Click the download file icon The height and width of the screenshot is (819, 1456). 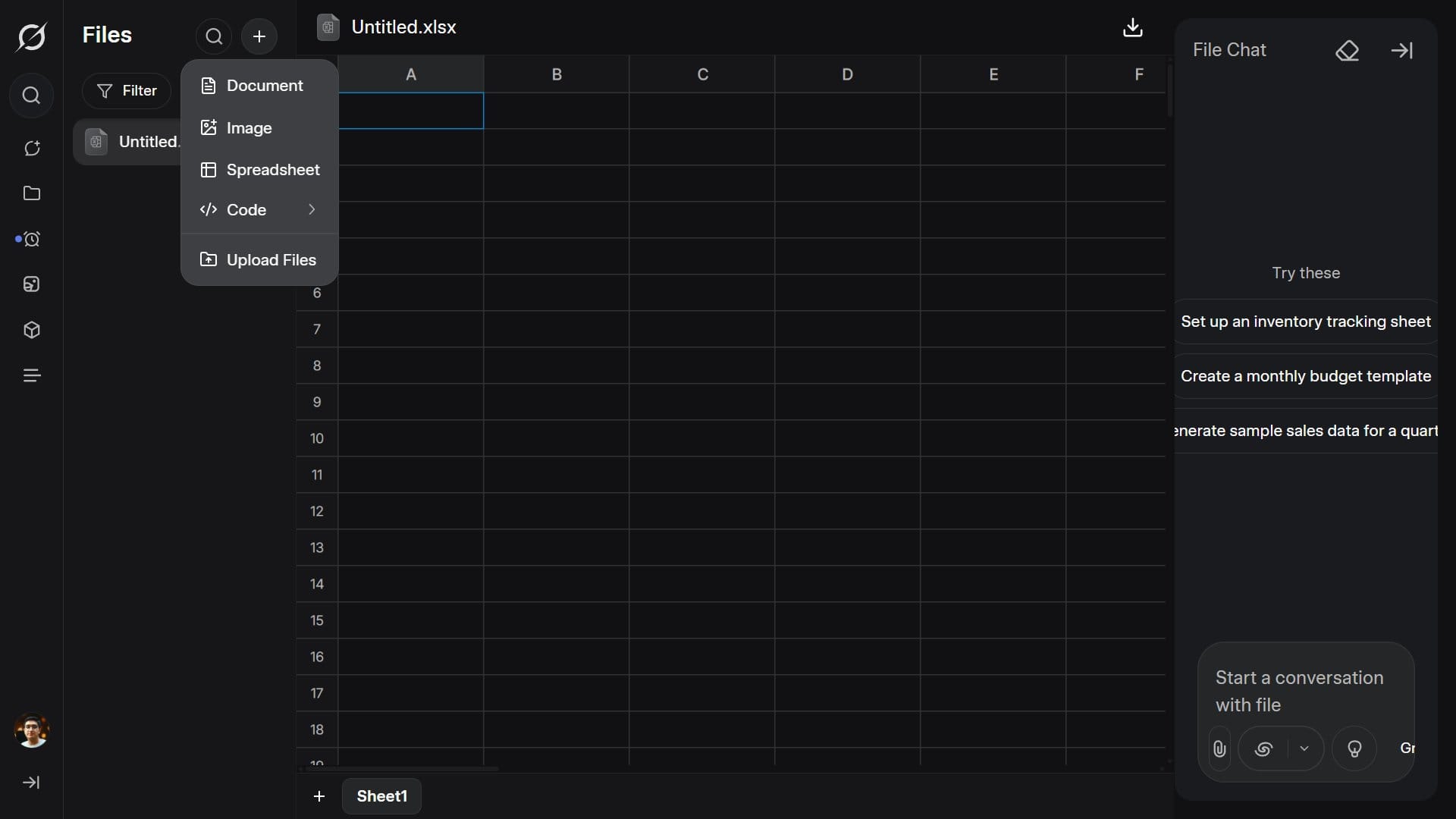pyautogui.click(x=1132, y=28)
